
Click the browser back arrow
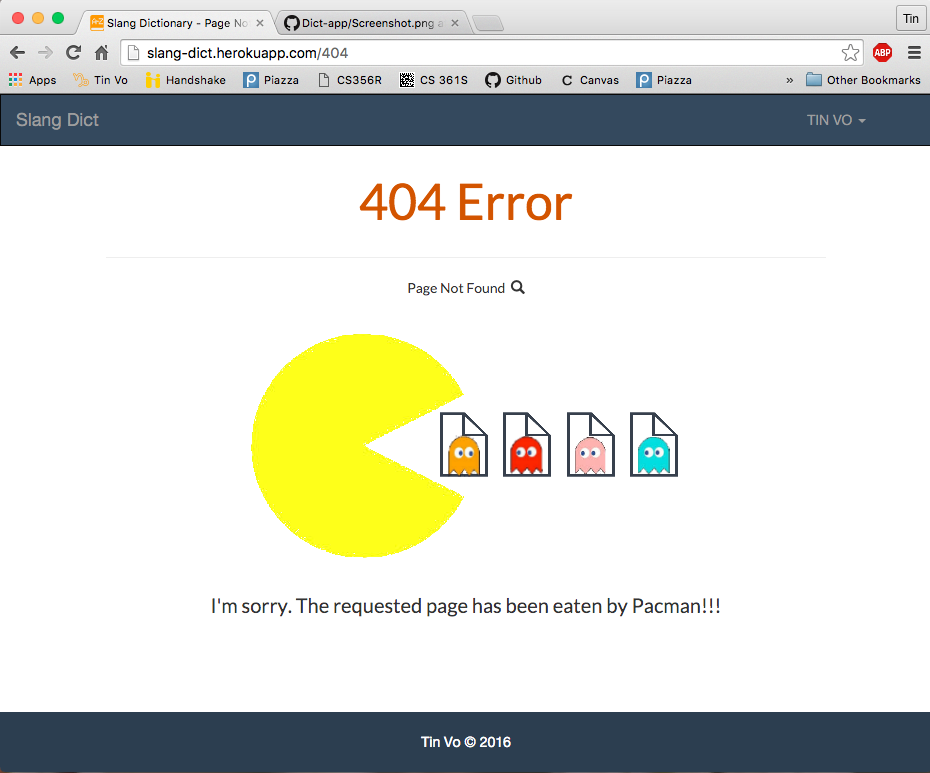click(17, 53)
